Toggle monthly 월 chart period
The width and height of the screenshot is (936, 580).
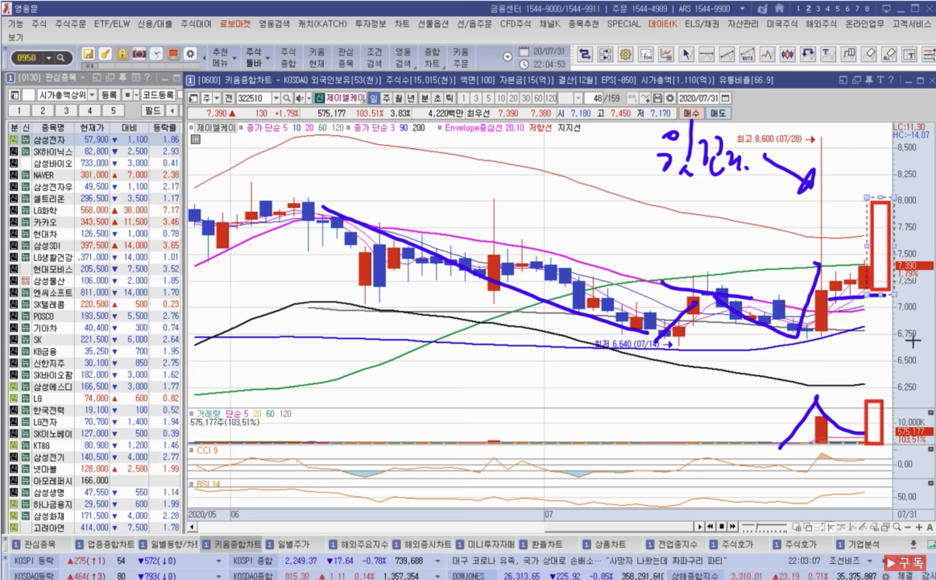pos(398,98)
